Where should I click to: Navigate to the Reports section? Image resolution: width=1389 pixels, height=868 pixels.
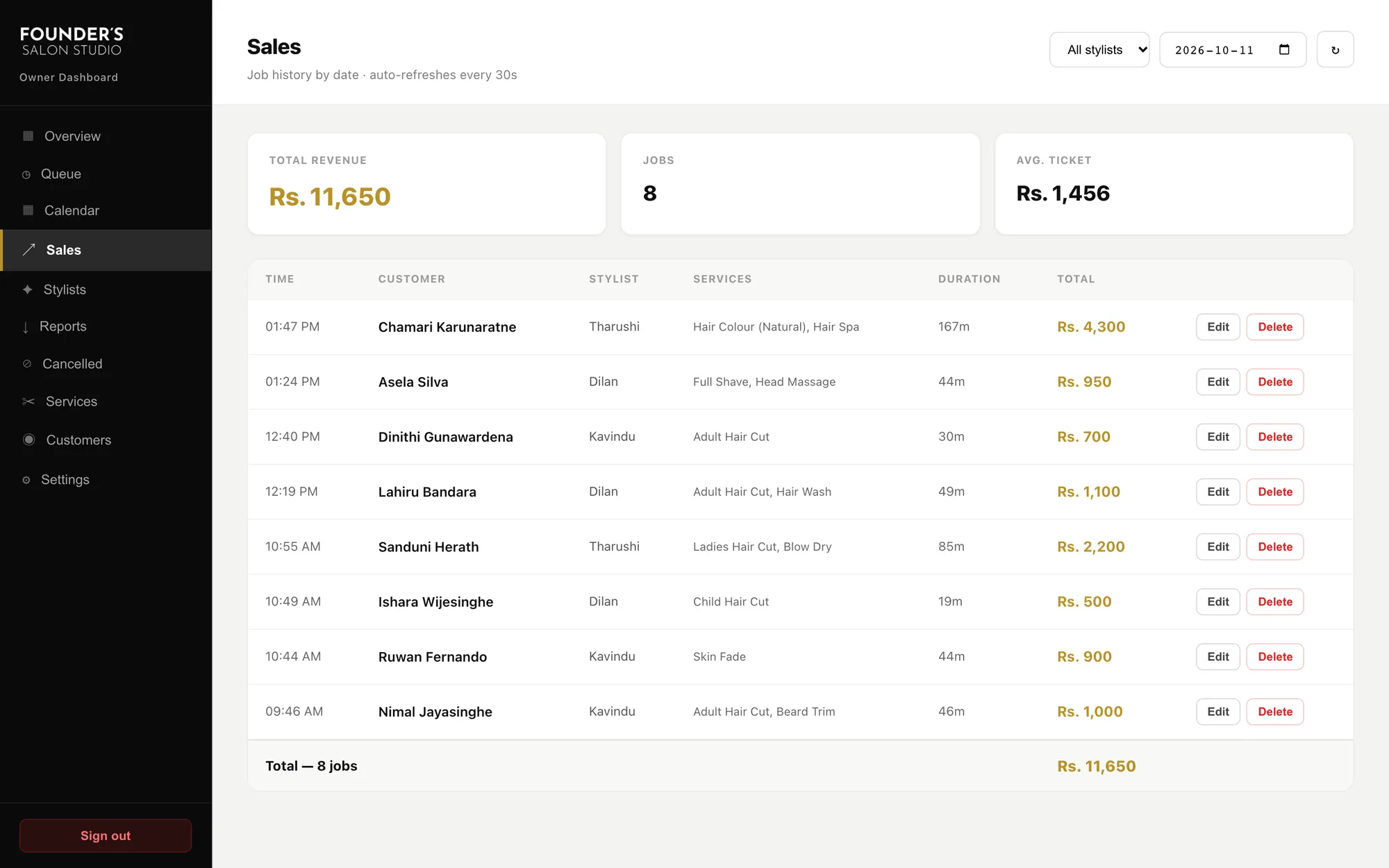click(x=106, y=326)
